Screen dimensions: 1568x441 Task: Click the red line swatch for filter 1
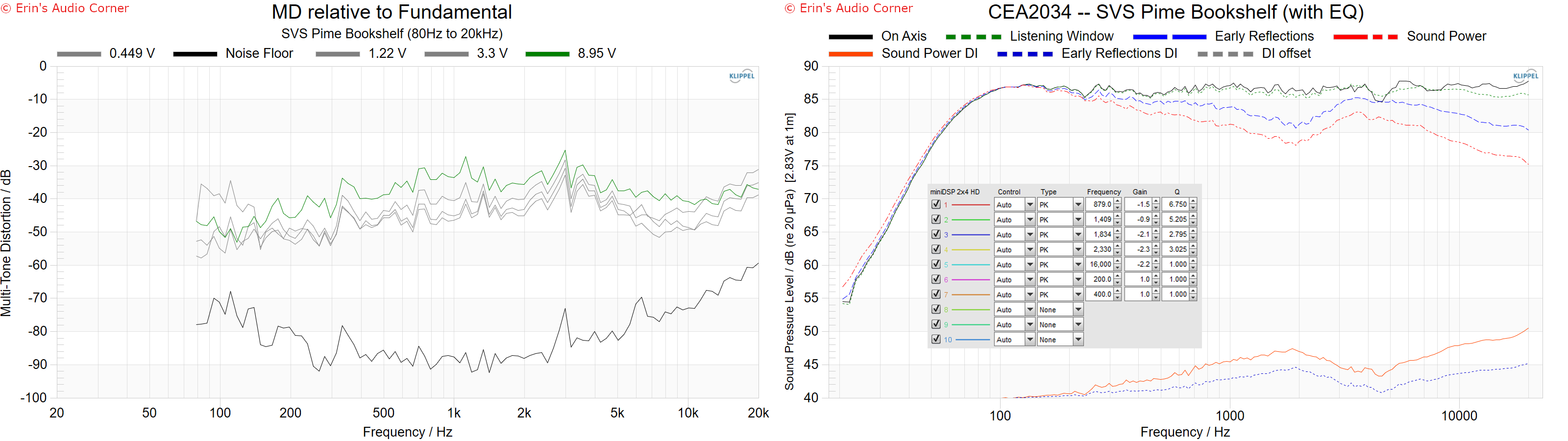(970, 205)
